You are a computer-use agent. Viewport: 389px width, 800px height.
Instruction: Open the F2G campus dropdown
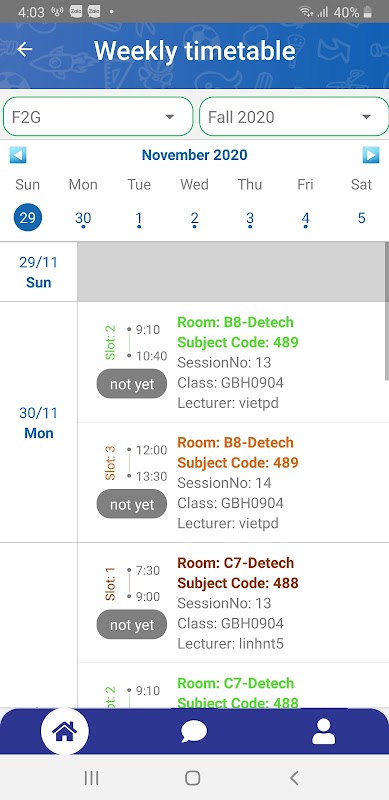[99, 117]
